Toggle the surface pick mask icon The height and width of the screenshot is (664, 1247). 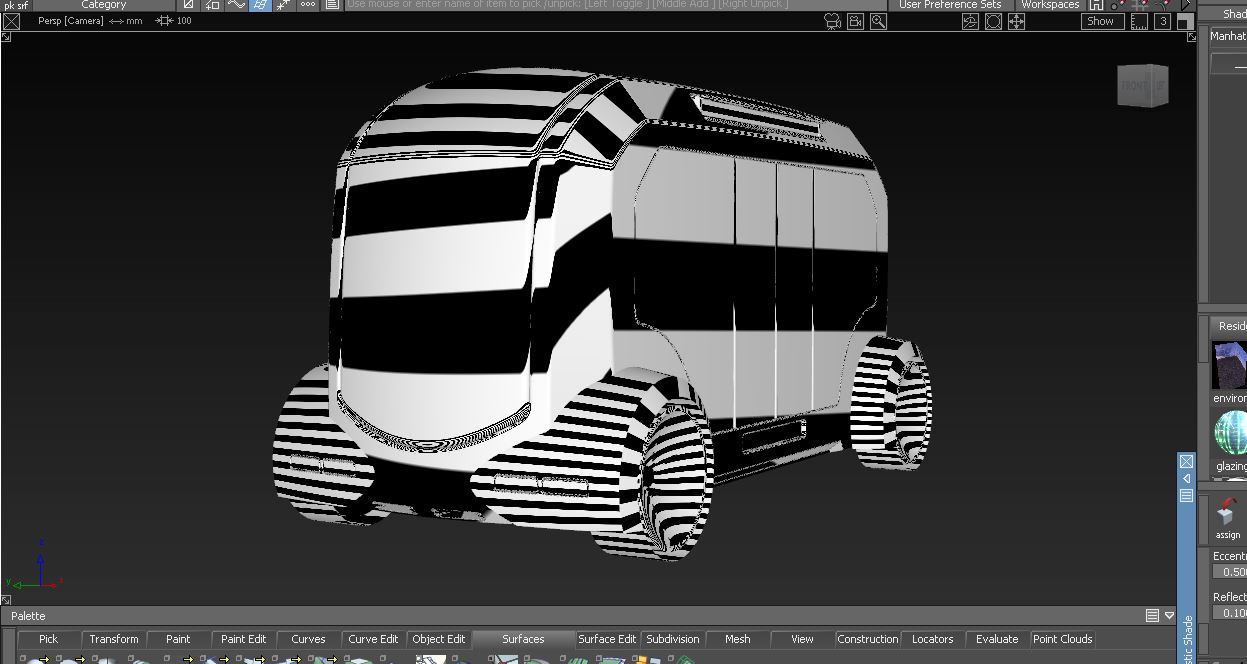coord(260,5)
